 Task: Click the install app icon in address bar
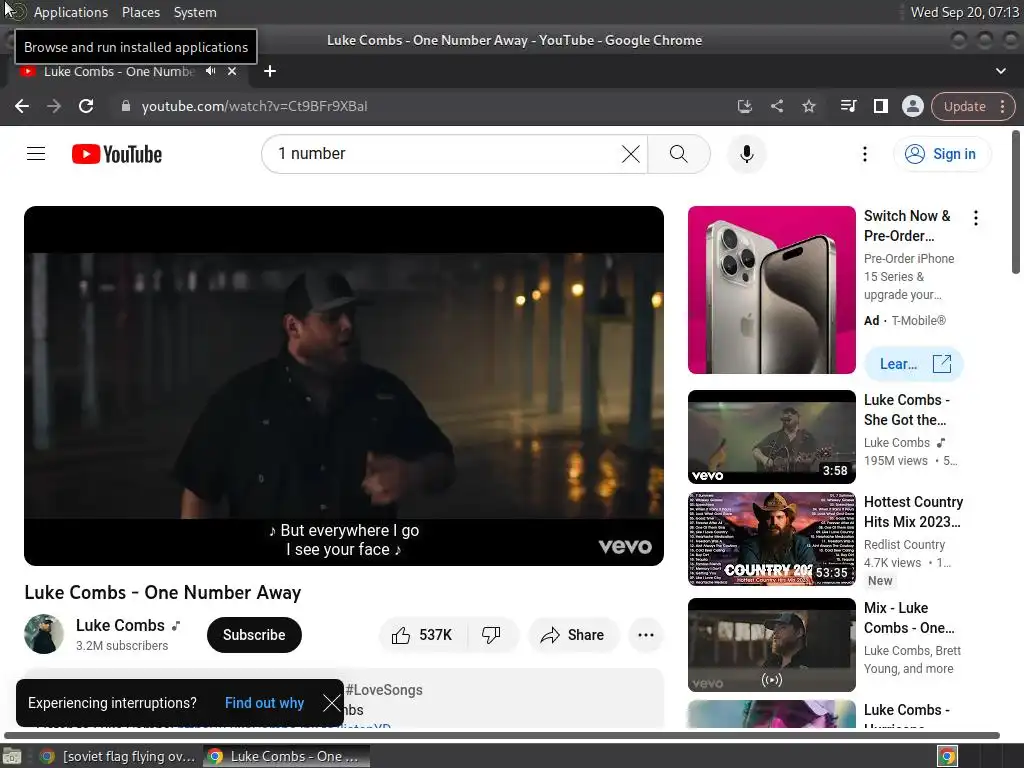coord(744,106)
